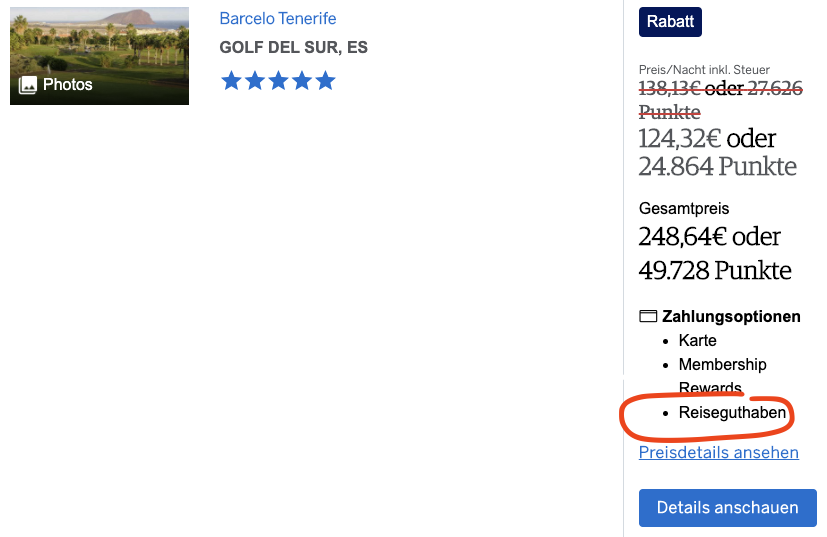The image size is (827, 537).
Task: Click the GOLF DEL SUR, ES location text
Action: [294, 48]
